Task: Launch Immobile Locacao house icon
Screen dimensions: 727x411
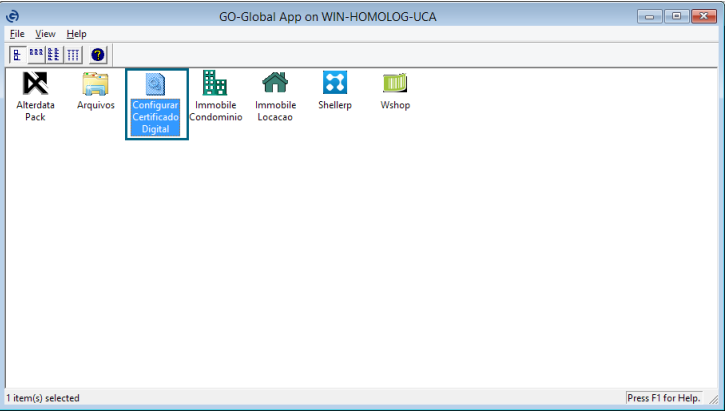Action: click(275, 83)
